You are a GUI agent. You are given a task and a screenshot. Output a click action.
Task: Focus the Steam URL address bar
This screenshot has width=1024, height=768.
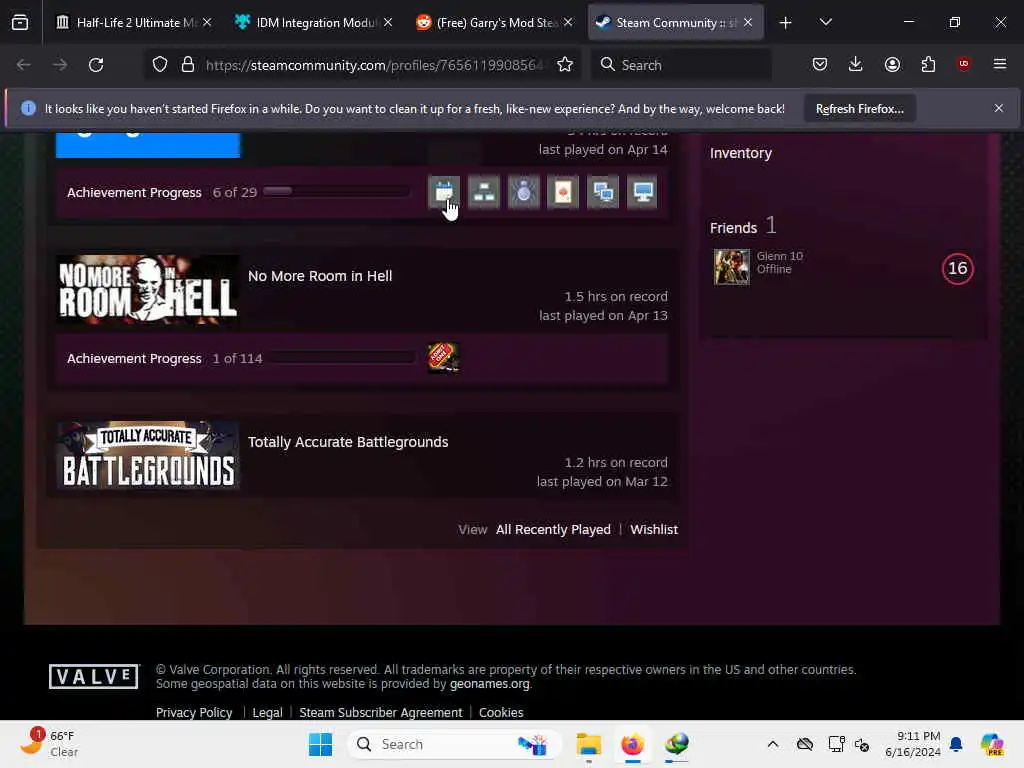coord(374,65)
